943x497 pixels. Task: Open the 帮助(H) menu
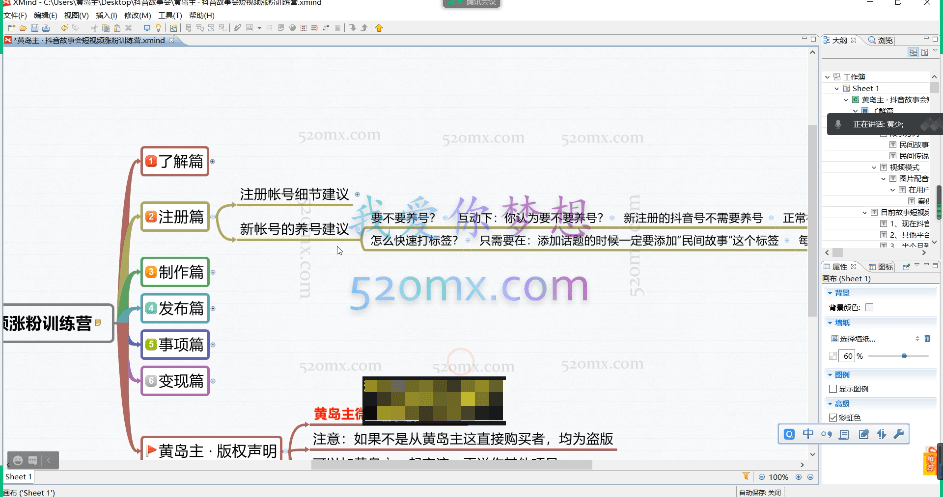click(x=201, y=15)
